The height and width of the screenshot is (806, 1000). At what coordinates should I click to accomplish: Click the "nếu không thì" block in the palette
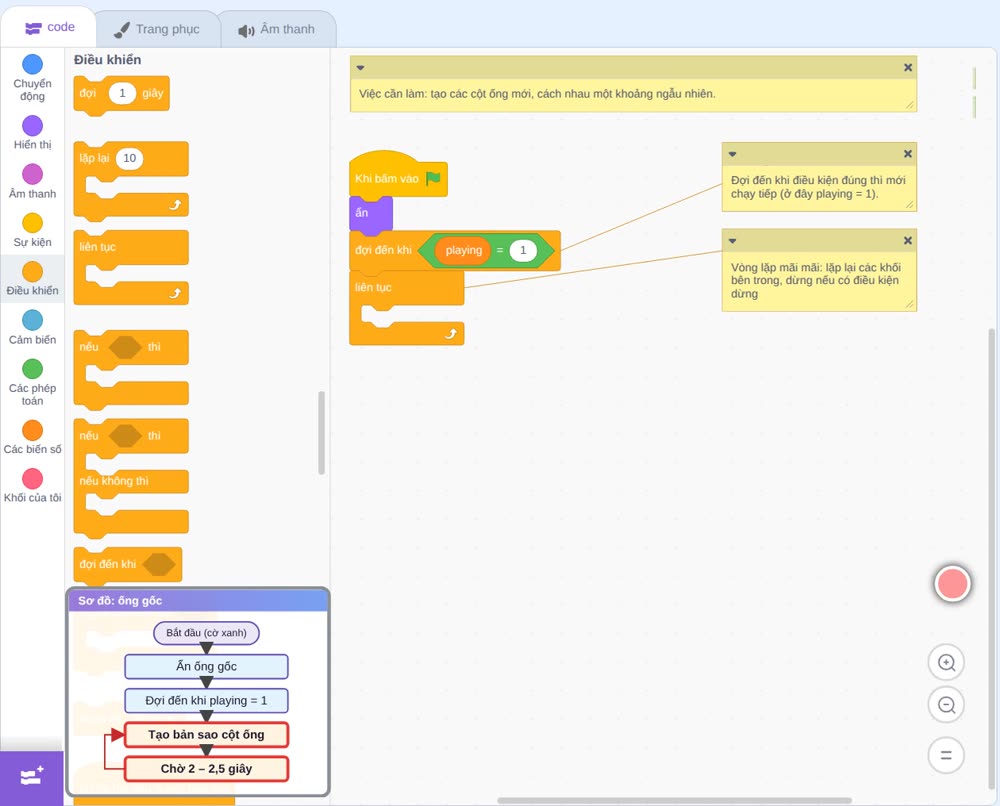click(114, 481)
